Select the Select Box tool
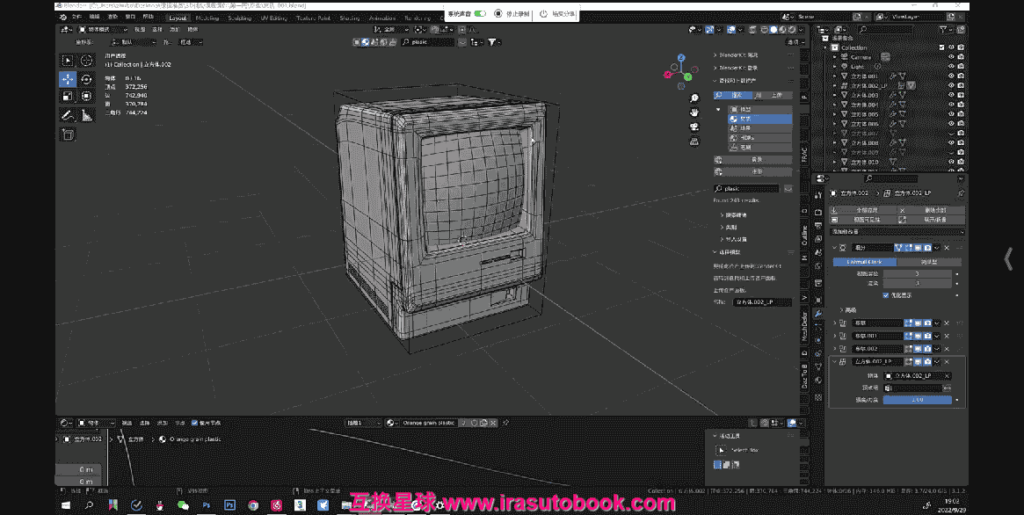1024x515 pixels. pos(67,61)
